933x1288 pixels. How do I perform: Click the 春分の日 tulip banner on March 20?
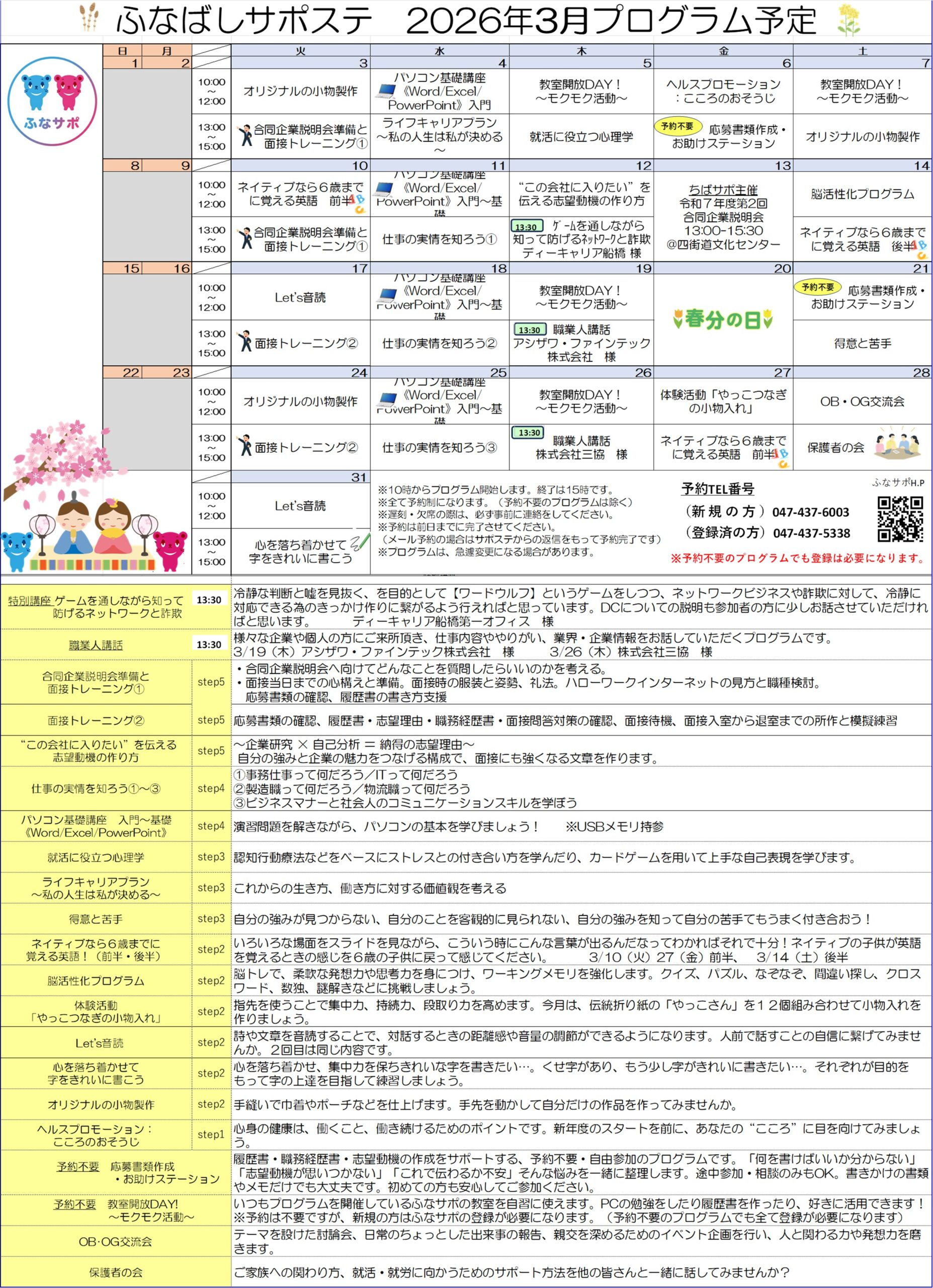coord(722,319)
